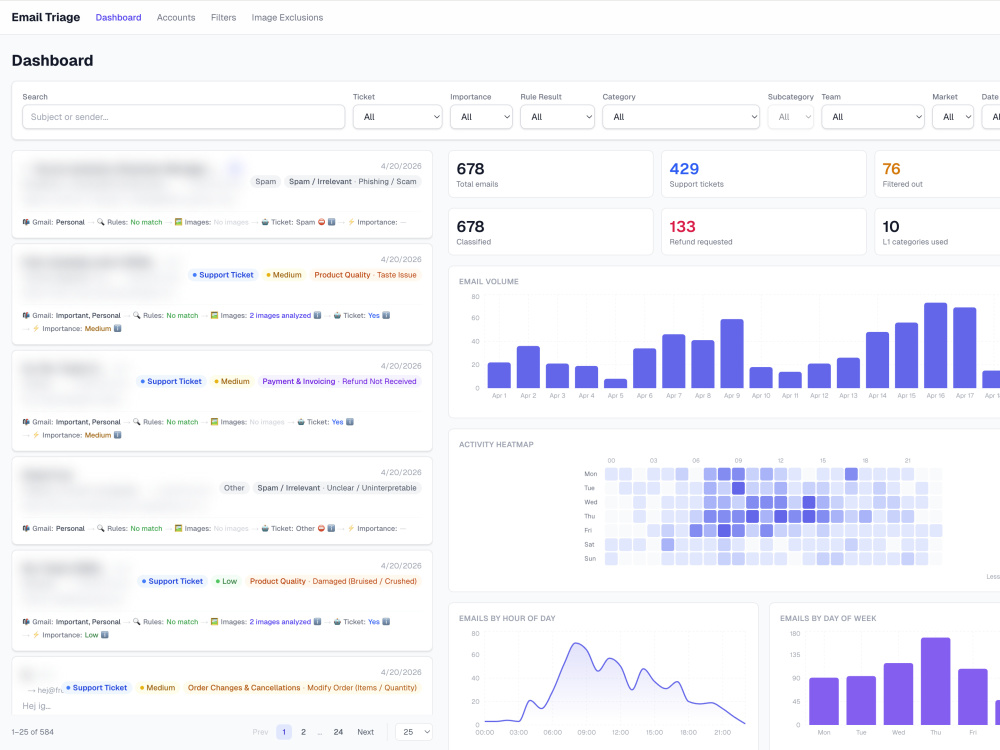The width and height of the screenshot is (1000, 750).
Task: Open the Subcategory dropdown
Action: point(791,117)
